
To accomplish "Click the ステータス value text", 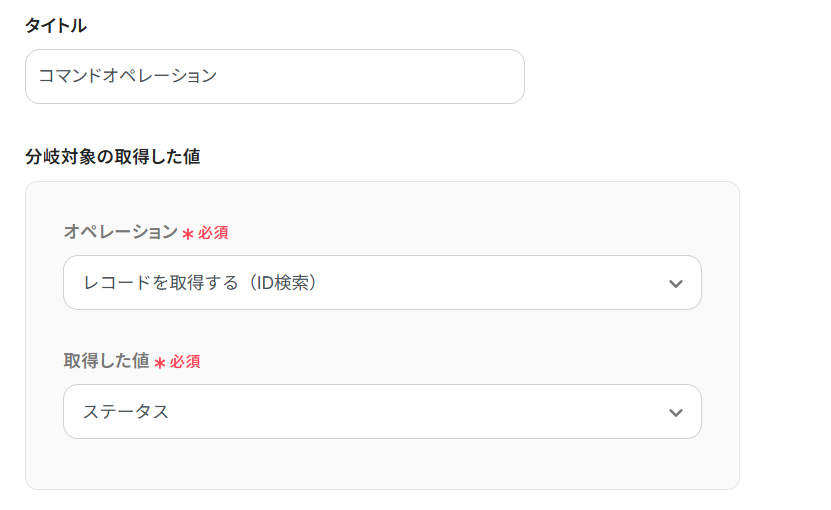I will (125, 412).
